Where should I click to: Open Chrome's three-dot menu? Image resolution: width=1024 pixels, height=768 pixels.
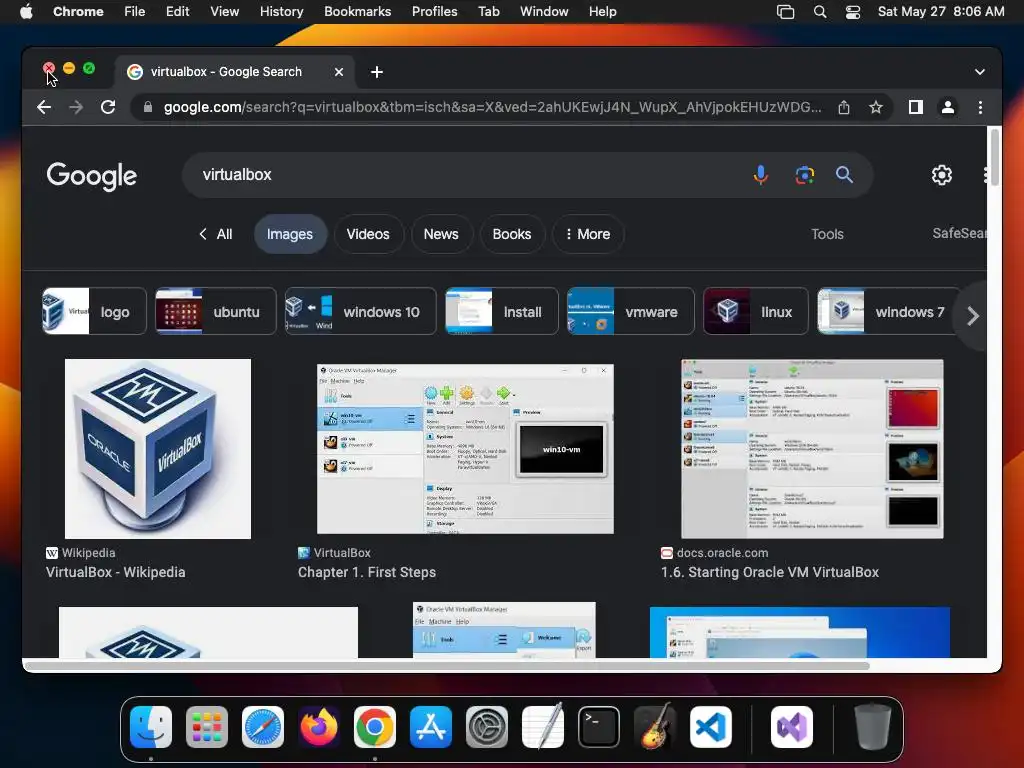point(980,107)
